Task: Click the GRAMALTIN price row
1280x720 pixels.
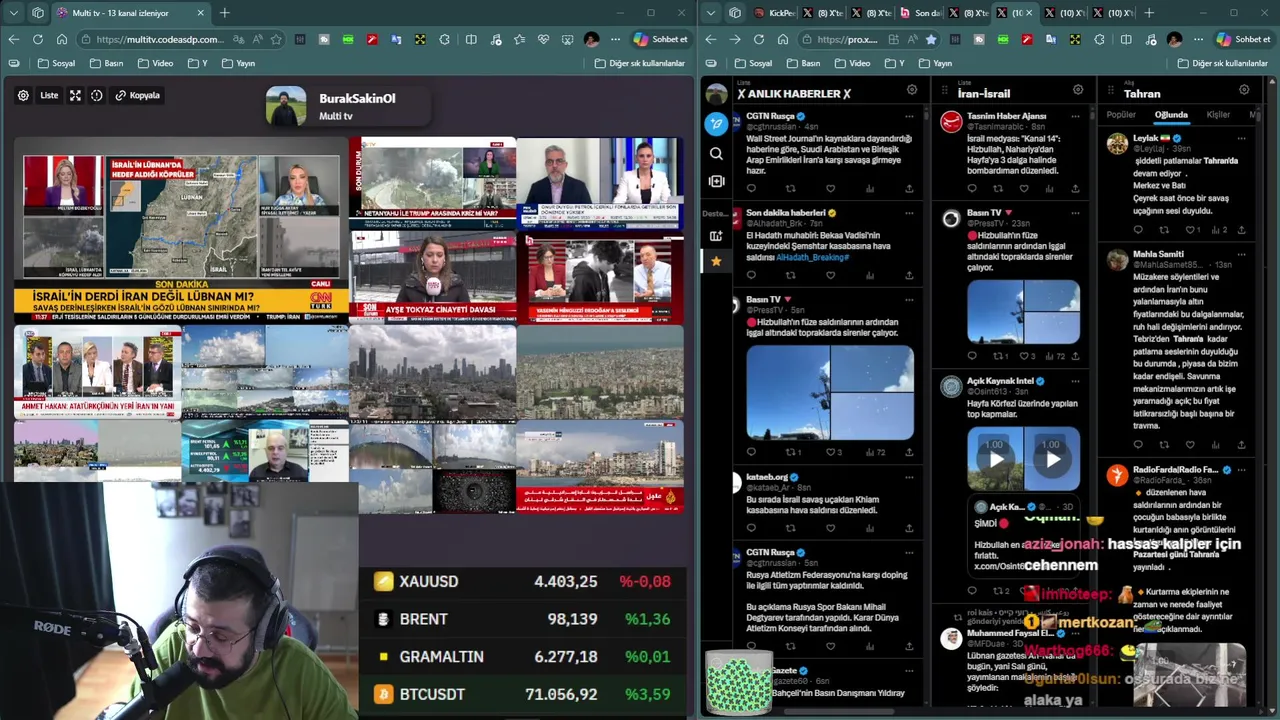Action: (x=524, y=657)
